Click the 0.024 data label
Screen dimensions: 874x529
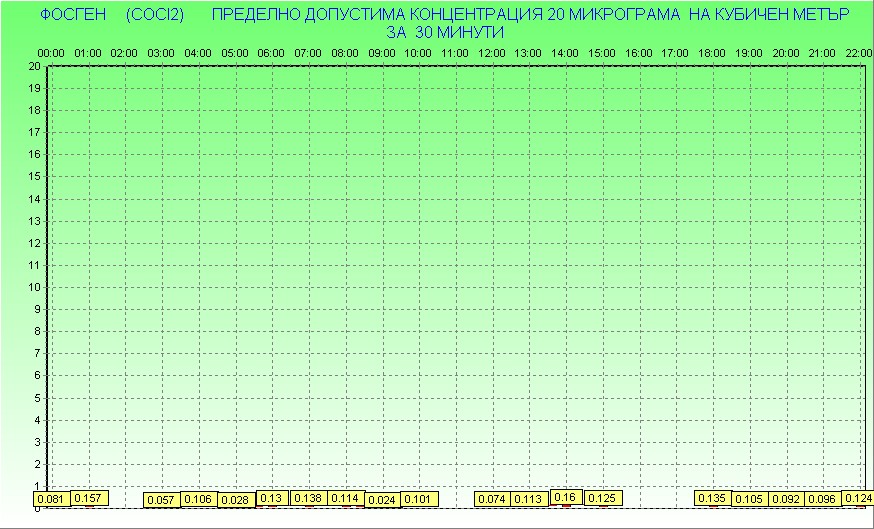(382, 500)
